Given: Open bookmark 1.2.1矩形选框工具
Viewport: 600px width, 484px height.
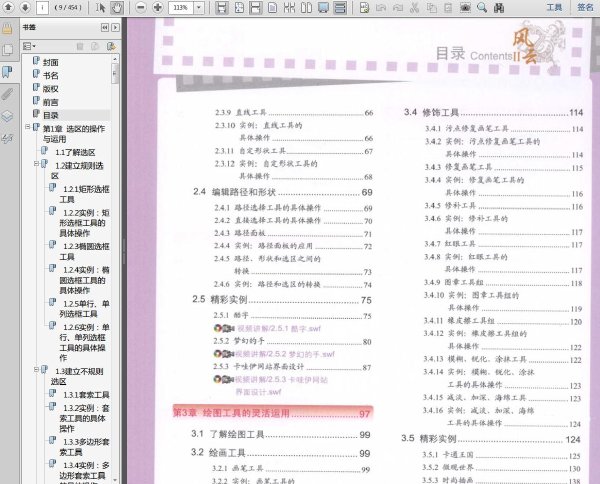Looking at the screenshot, I should coord(85,194).
